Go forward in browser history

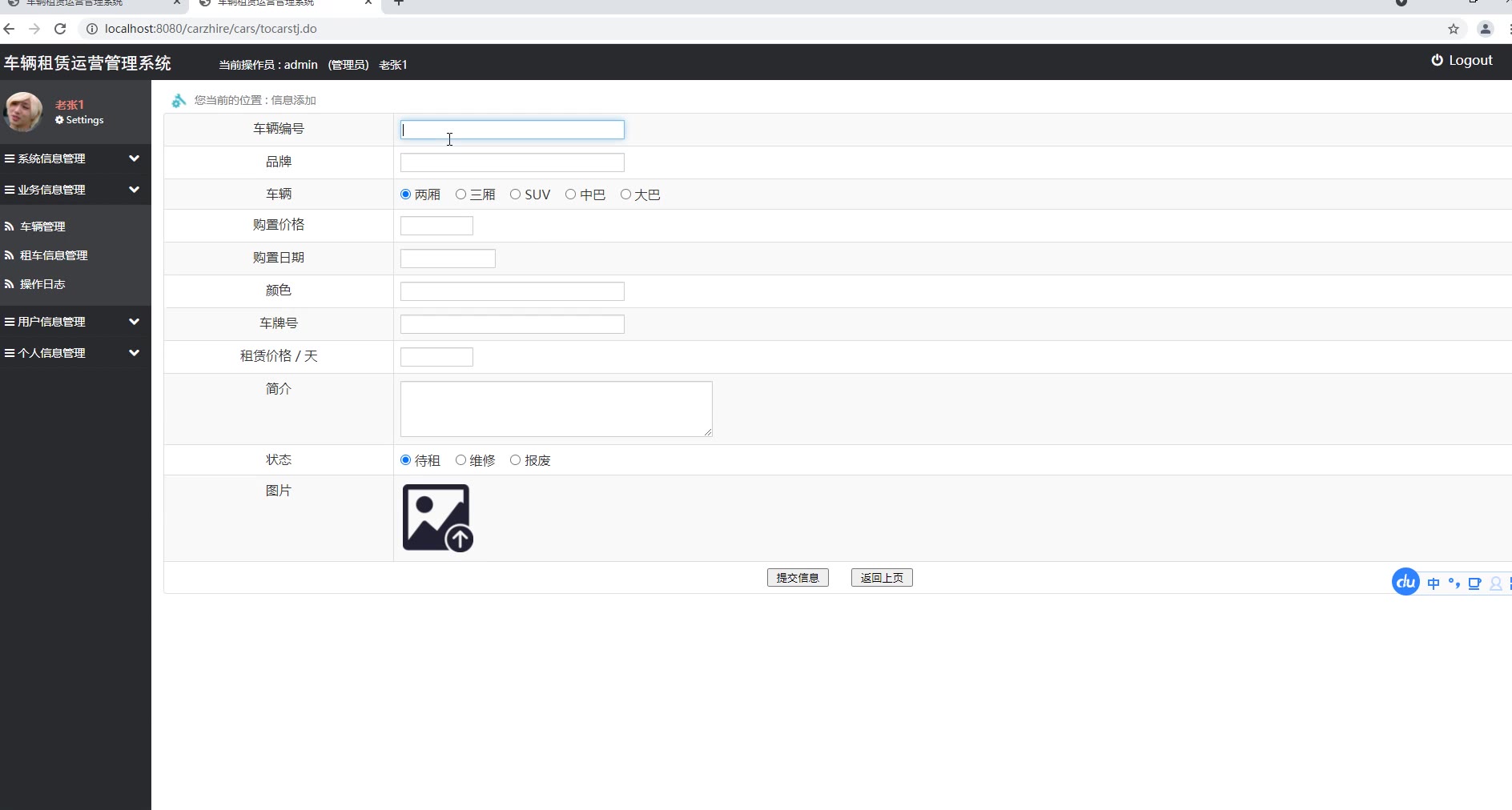click(34, 29)
